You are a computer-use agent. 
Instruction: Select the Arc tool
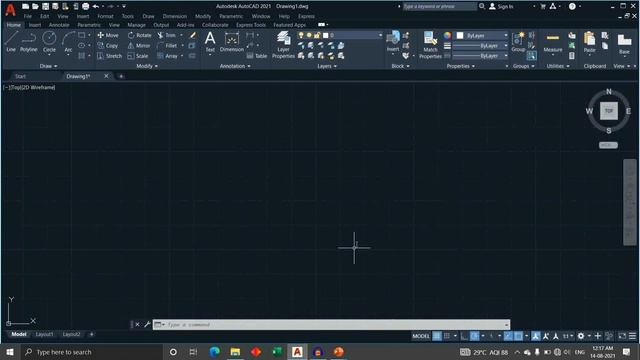click(x=68, y=42)
